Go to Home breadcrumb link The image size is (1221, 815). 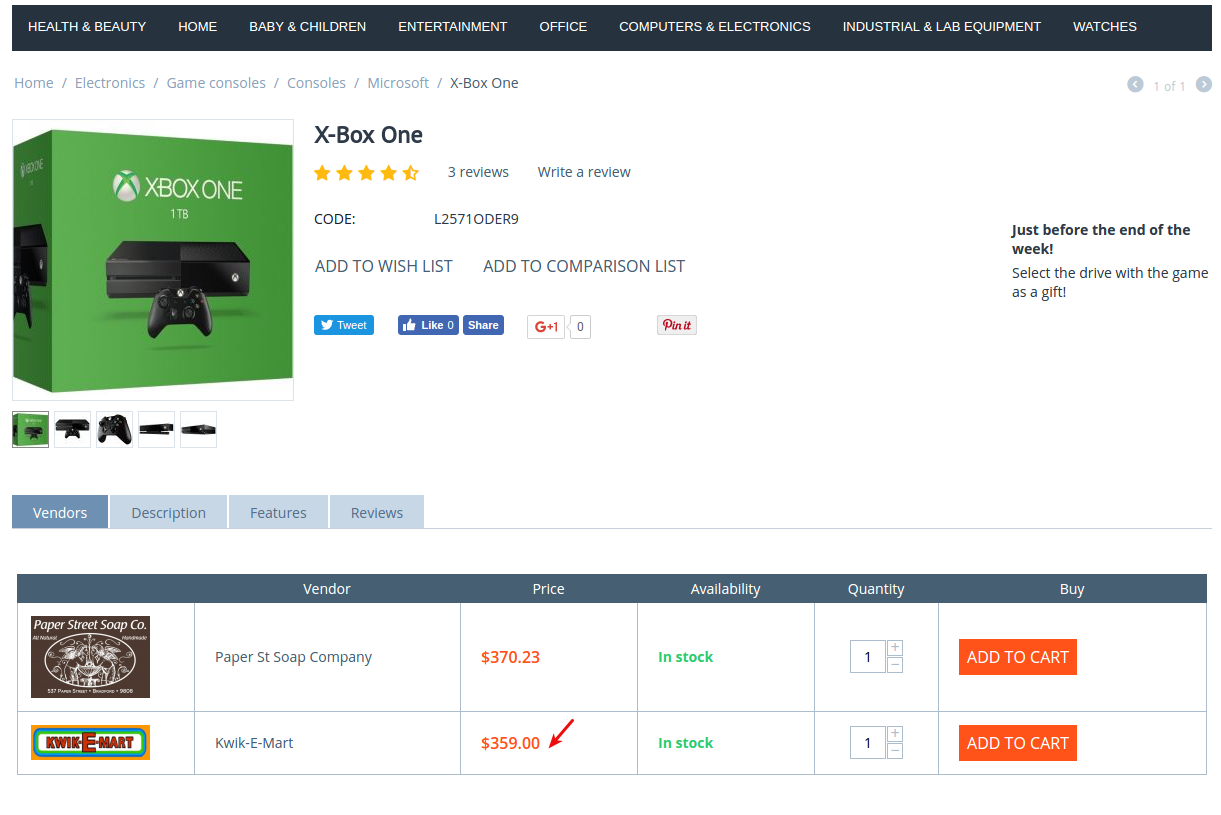34,83
